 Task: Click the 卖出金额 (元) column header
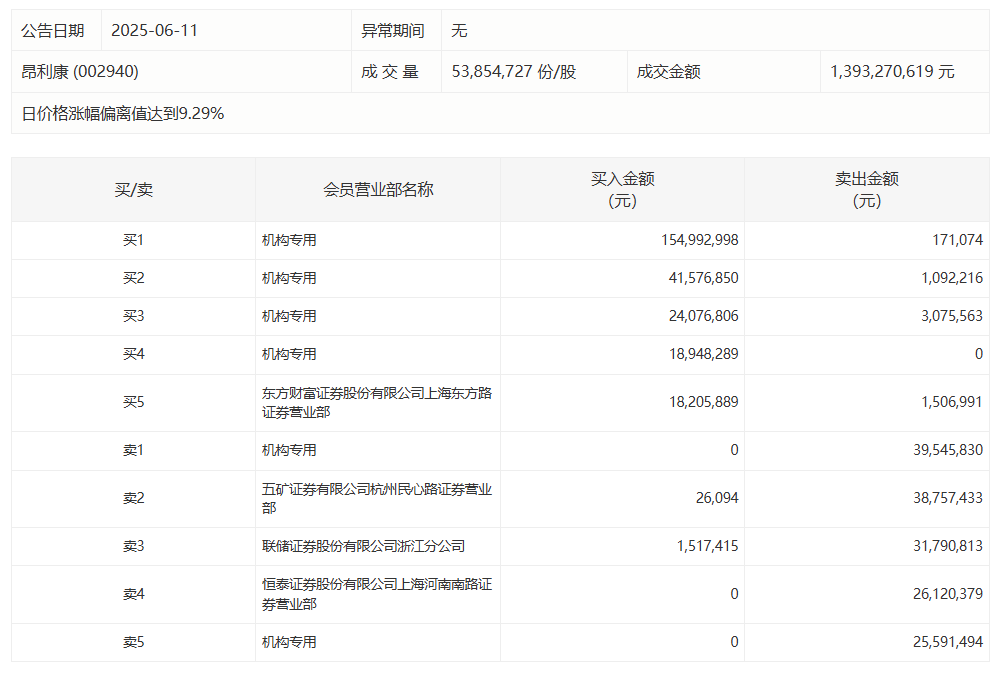tap(866, 189)
